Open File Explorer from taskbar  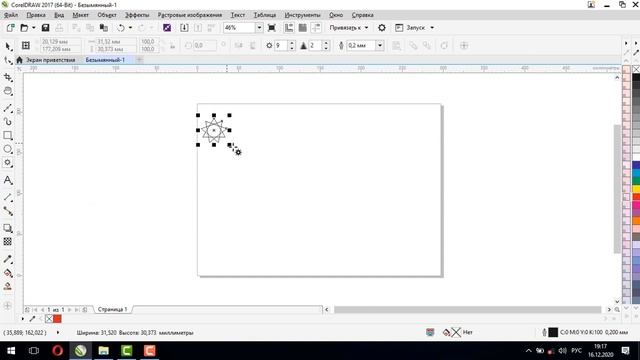click(x=104, y=351)
